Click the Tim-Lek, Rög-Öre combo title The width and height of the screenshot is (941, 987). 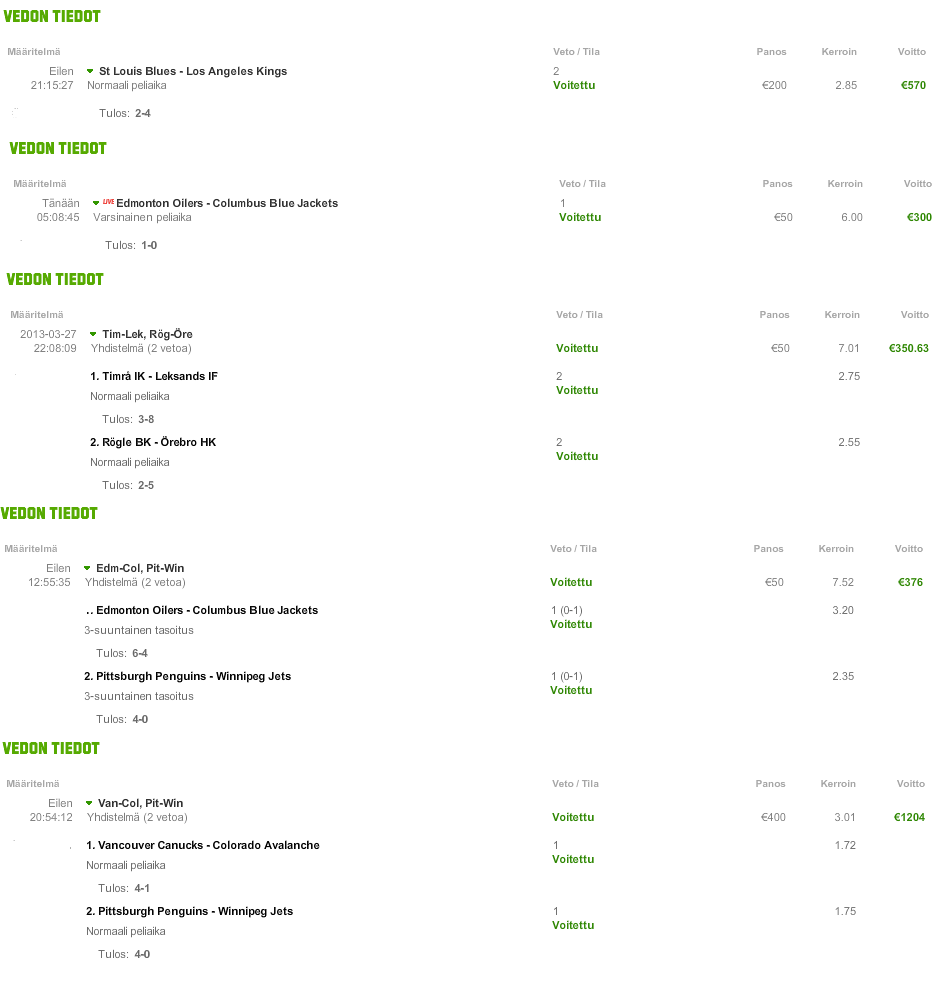click(x=147, y=334)
